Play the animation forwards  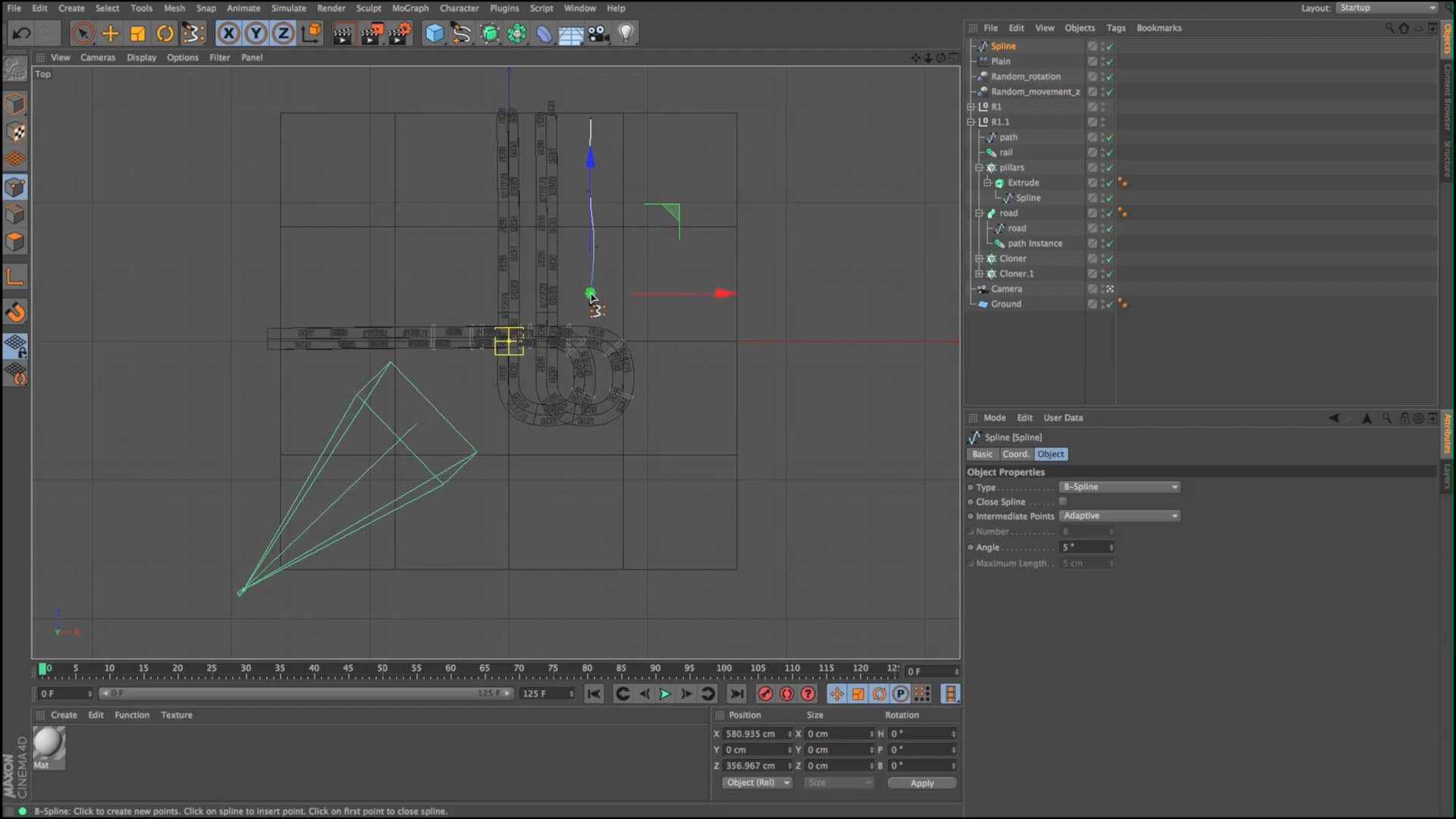coord(664,694)
